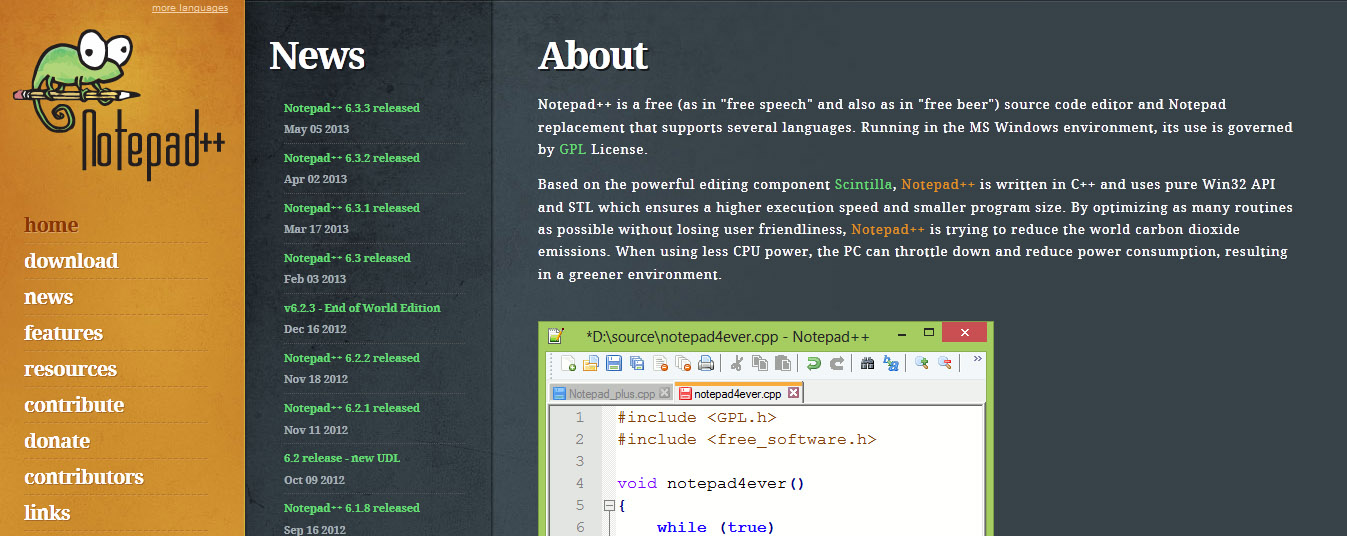This screenshot has height=536, width=1347.
Task: Open v6.2.3 - End of World Edition news
Action: pos(362,308)
